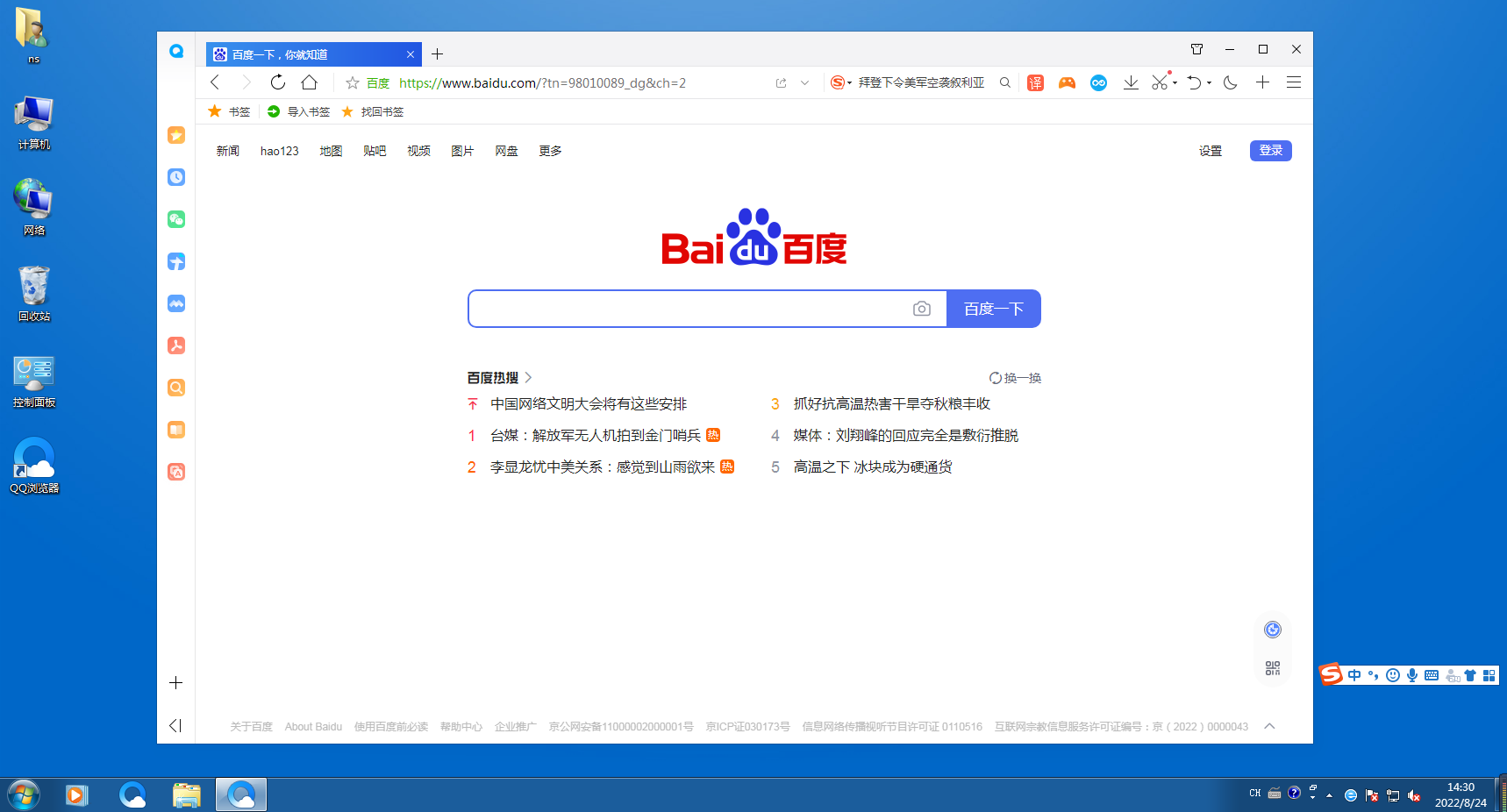Viewport: 1507px width, 812px height.
Task: Collapse the sidebar with arrow icon
Action: 175,725
